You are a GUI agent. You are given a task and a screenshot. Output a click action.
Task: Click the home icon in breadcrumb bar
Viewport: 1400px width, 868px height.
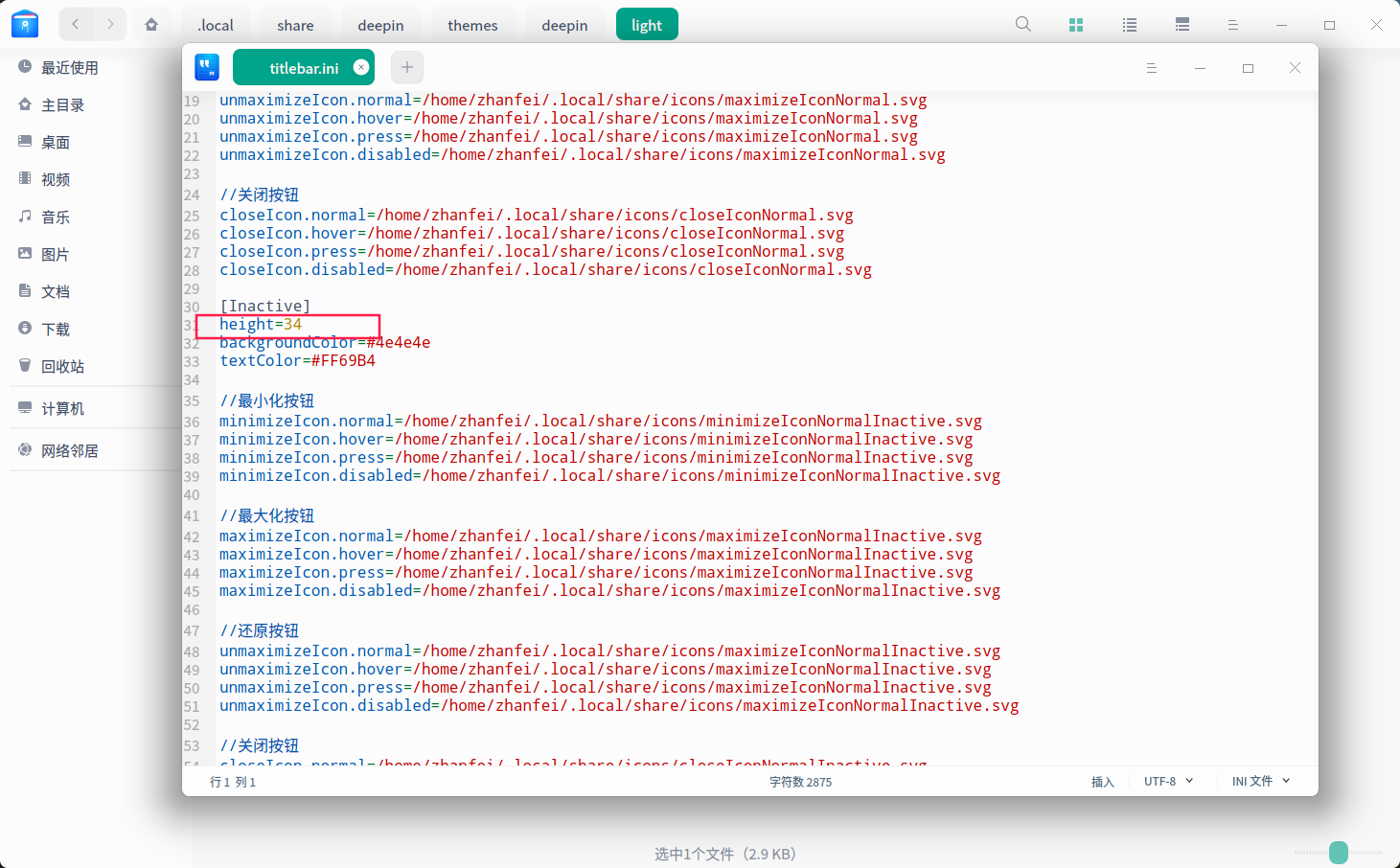(151, 25)
